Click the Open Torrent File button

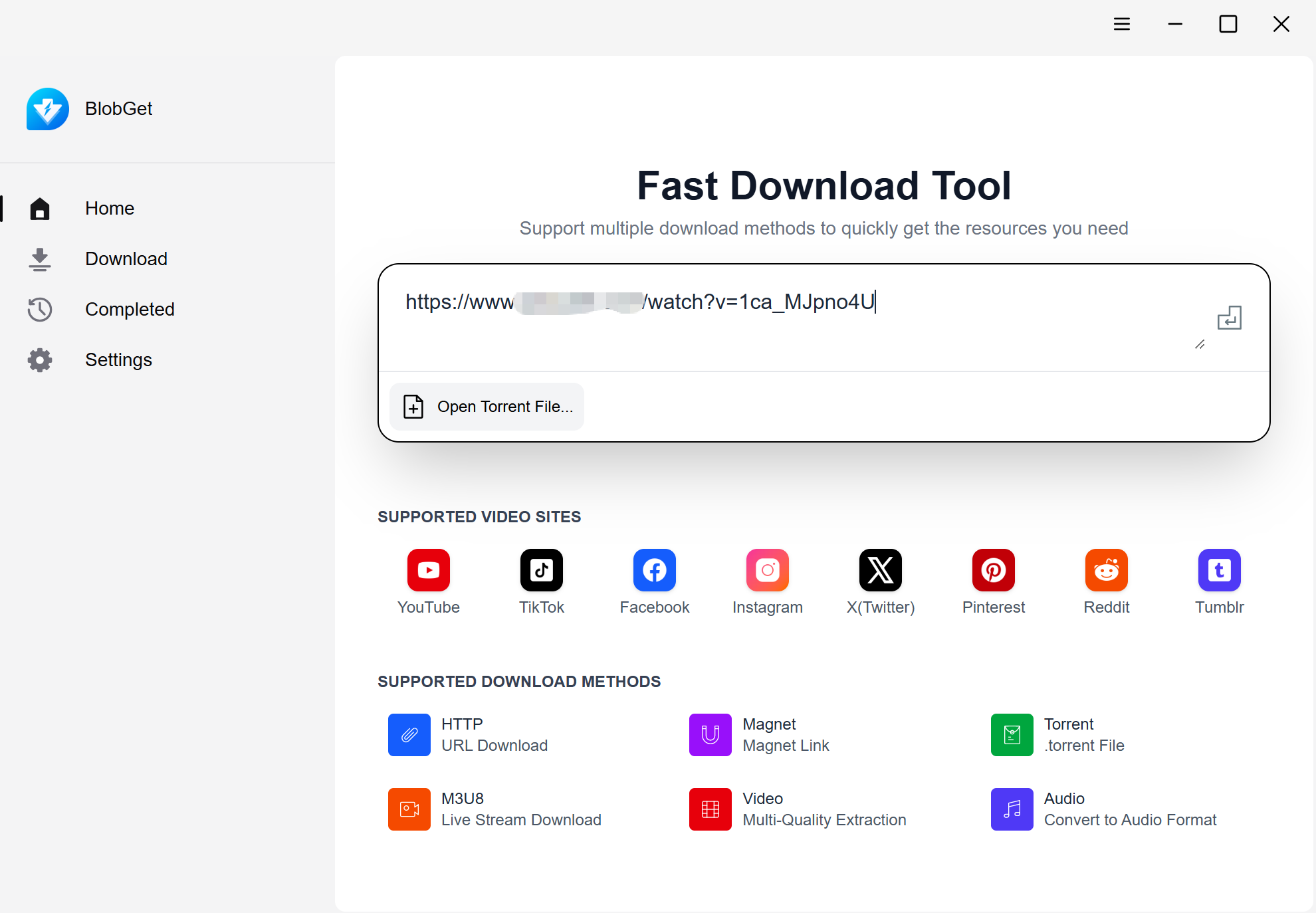[487, 406]
